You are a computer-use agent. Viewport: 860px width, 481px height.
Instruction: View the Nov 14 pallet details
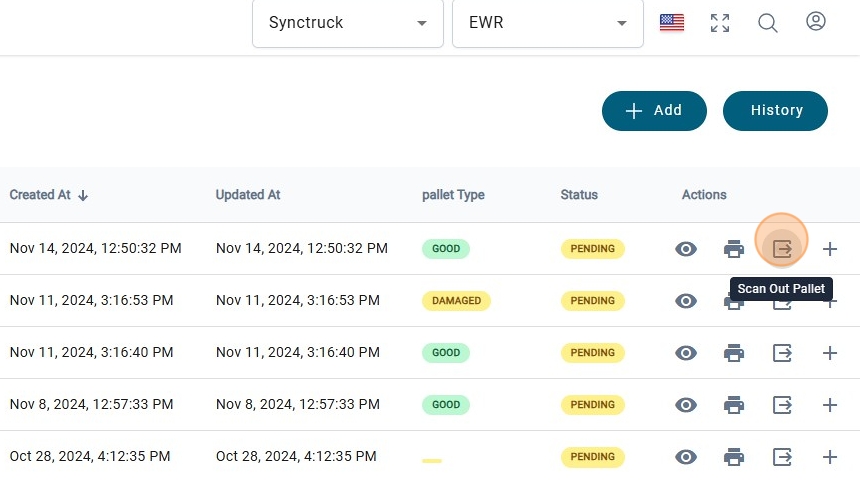click(x=686, y=249)
